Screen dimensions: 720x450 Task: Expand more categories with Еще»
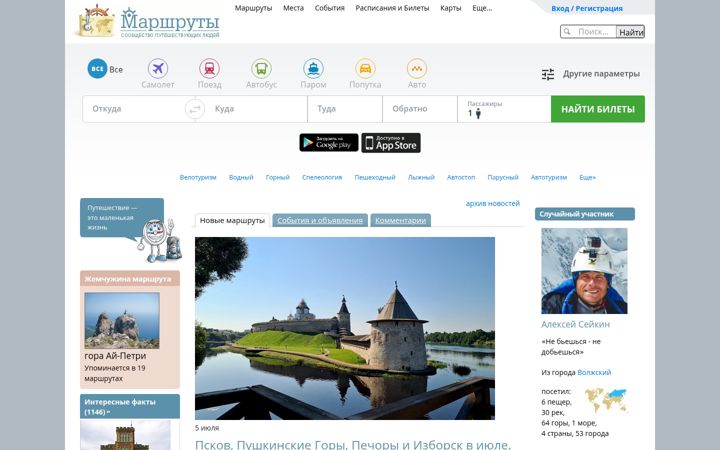(587, 177)
